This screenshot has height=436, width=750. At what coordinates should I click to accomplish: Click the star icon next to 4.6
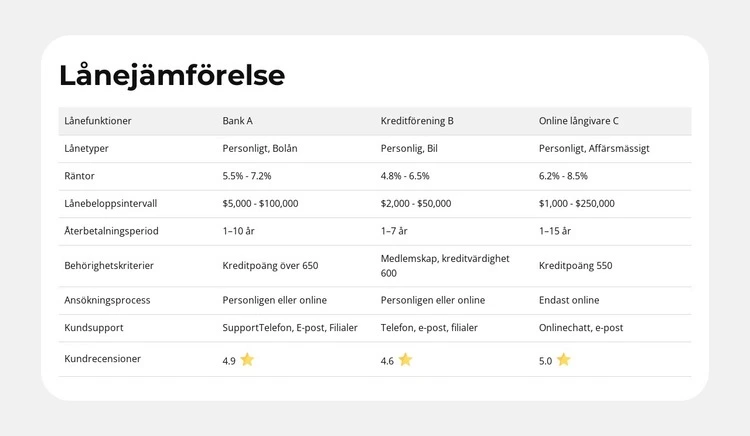point(405,360)
